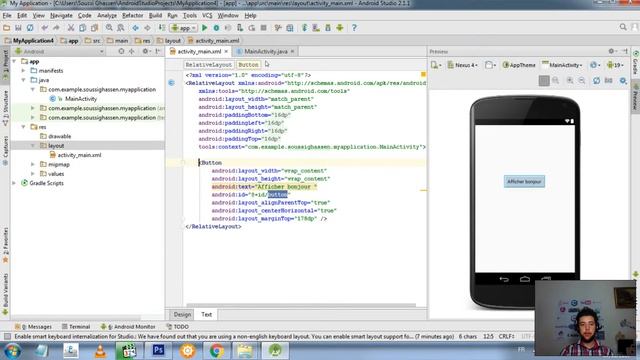Expand the manifests folder node
This screenshot has height=360, width=640.
pos(24,71)
